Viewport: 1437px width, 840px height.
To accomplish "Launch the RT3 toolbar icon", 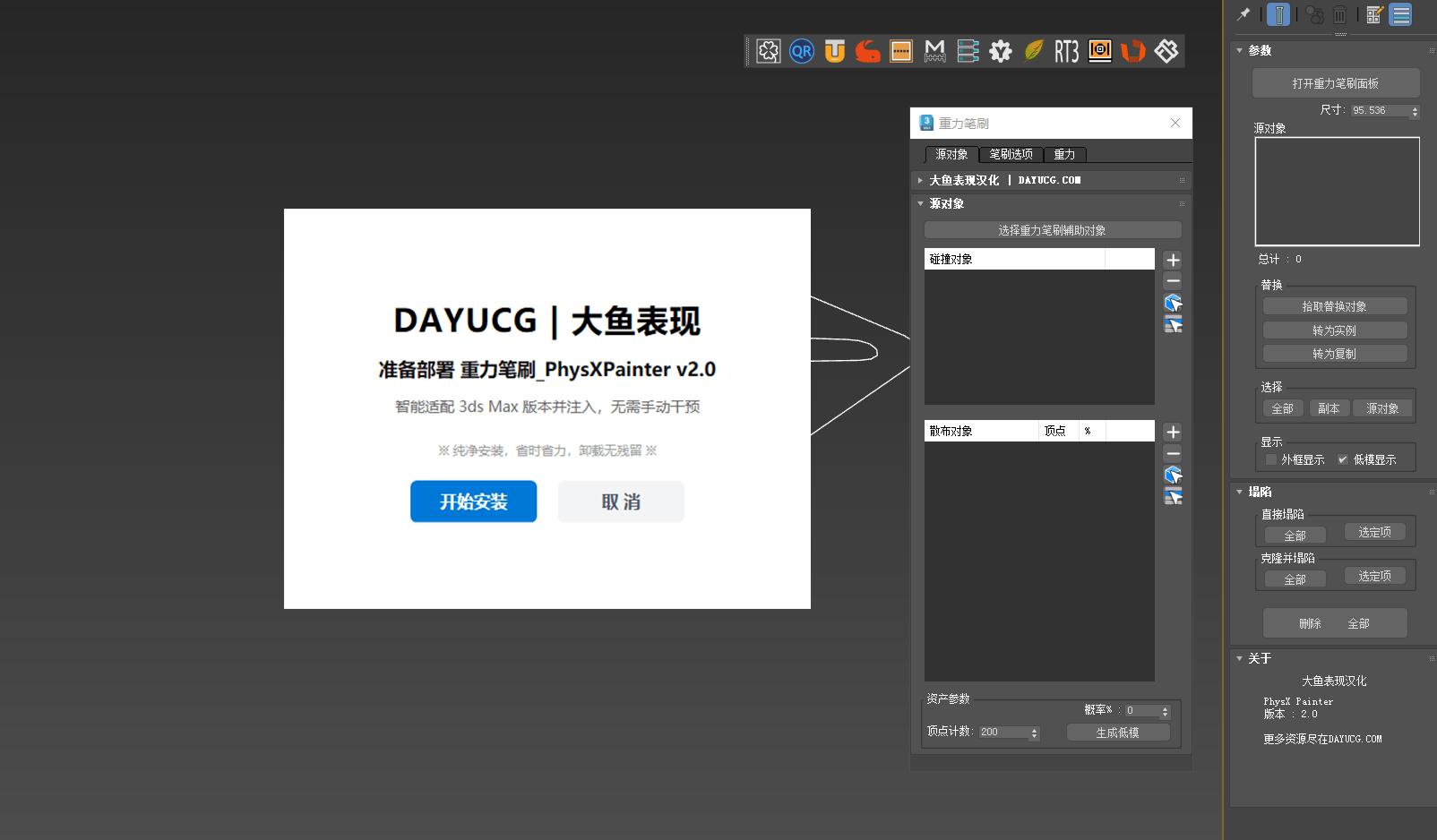I will click(1066, 51).
